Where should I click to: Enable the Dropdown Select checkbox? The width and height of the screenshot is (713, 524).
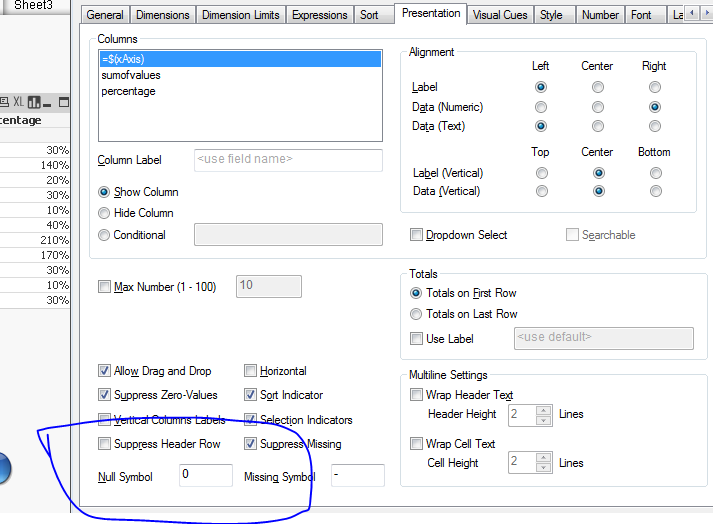[417, 235]
